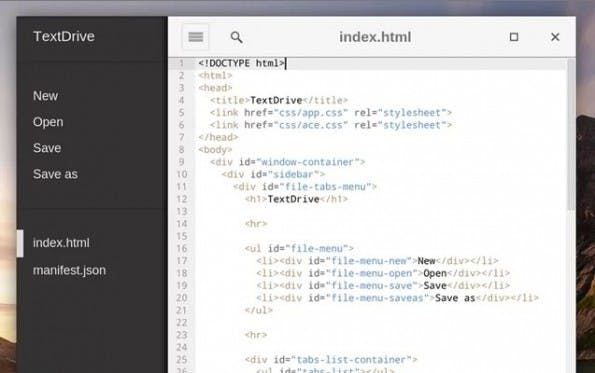Click the TextDrive heading in the sidebar
Screen dimensions: 595x373
(x=64, y=36)
